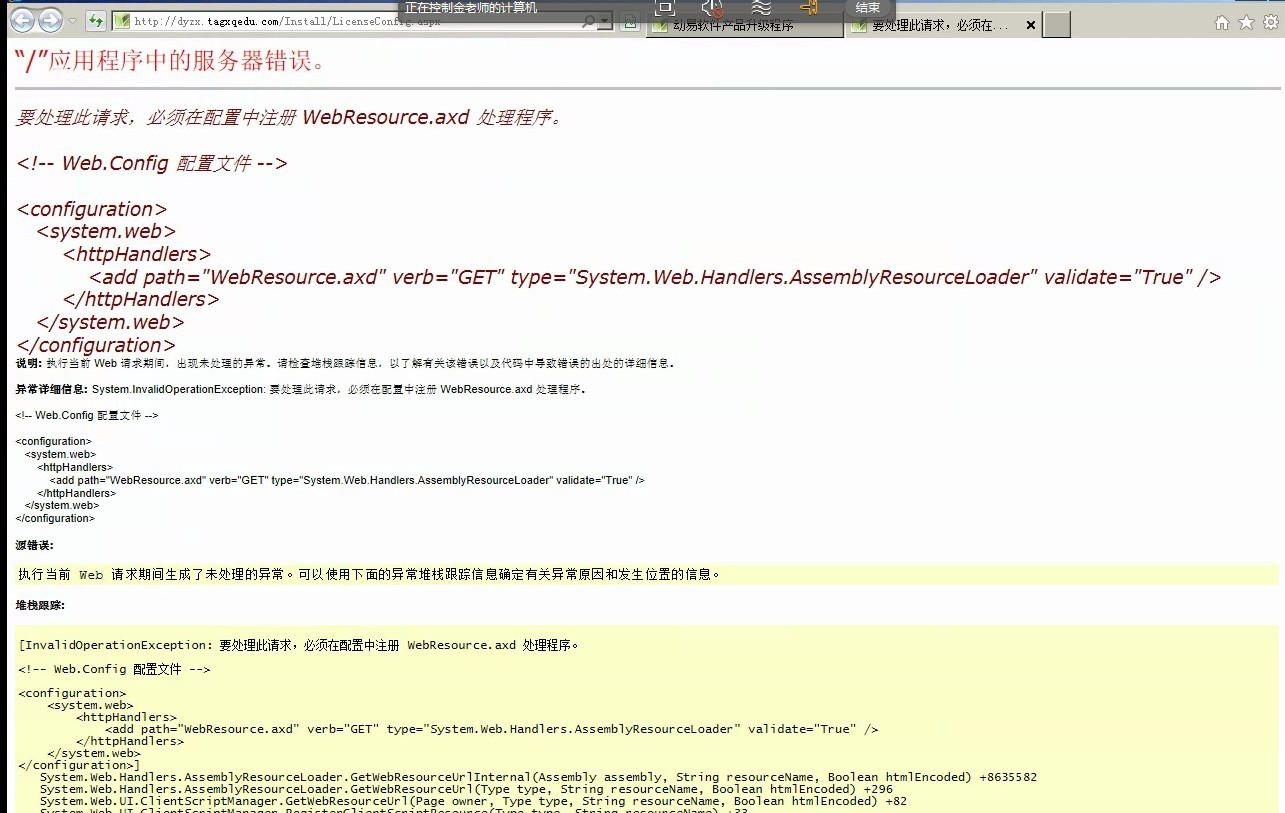Open recent pages dropdown beside Forward button
Image resolution: width=1285 pixels, height=813 pixels.
[x=73, y=21]
